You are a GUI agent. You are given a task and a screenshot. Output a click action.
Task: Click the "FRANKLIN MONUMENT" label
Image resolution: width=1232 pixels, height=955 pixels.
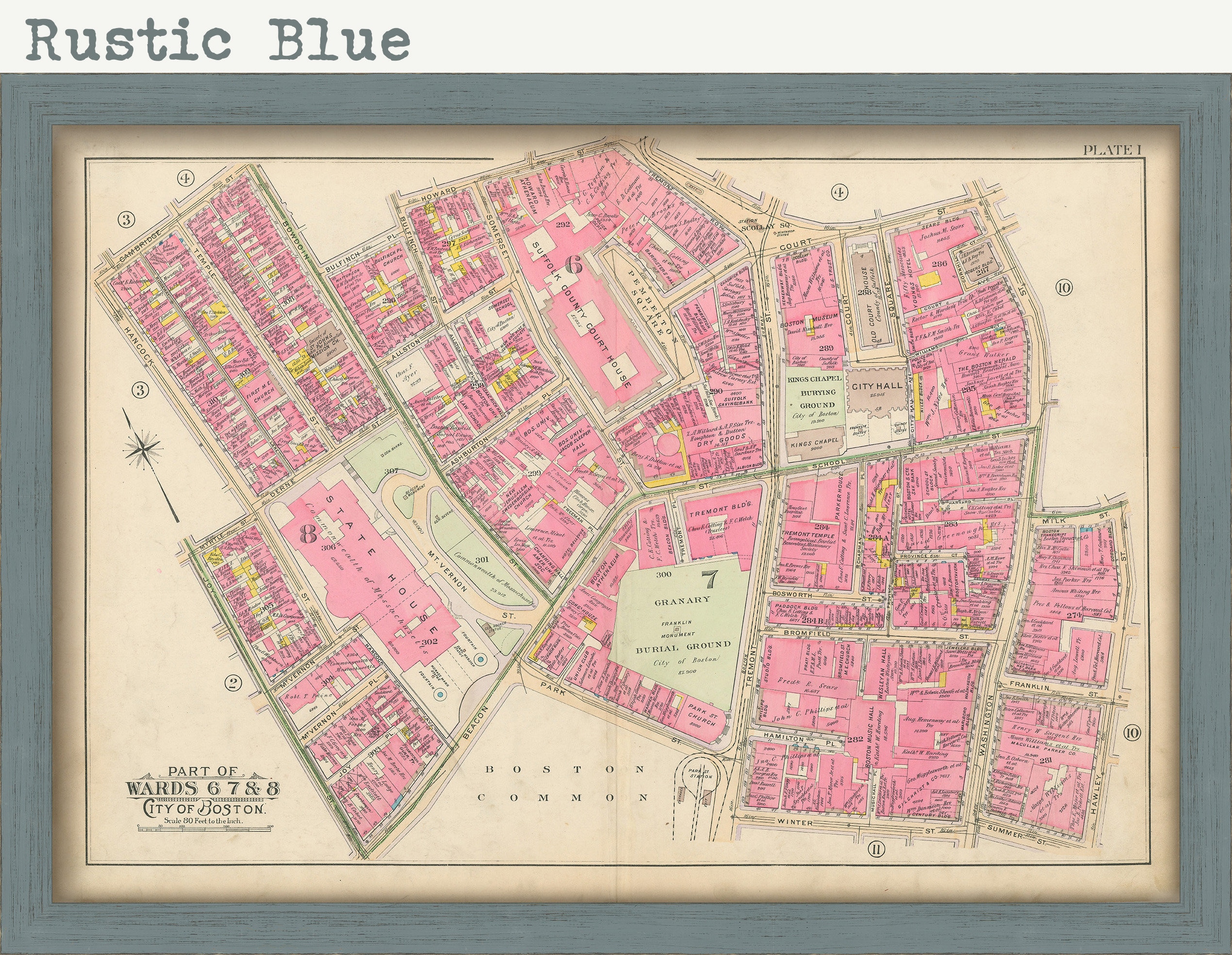(x=678, y=628)
